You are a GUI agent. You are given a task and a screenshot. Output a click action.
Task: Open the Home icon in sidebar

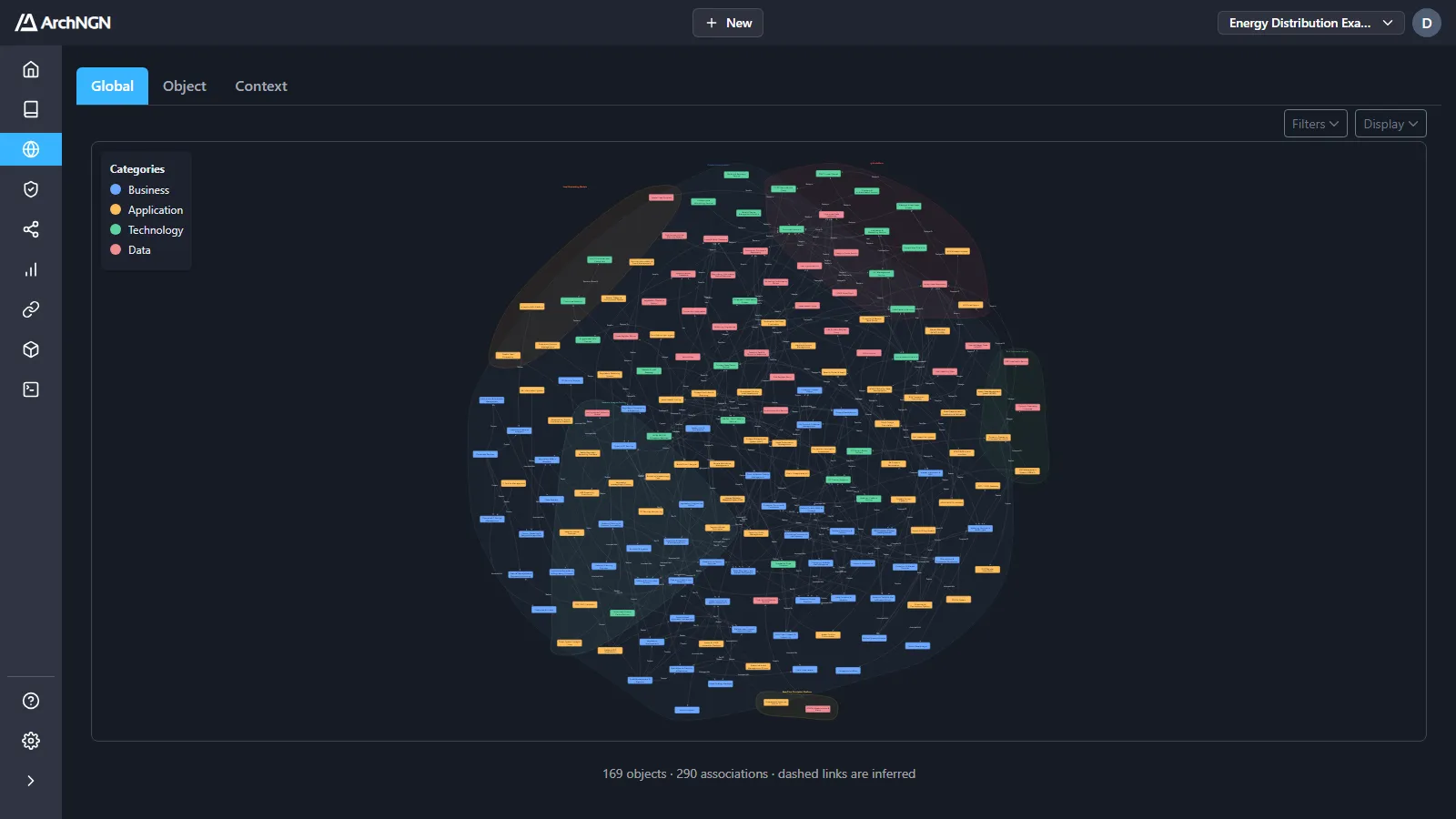[x=31, y=69]
